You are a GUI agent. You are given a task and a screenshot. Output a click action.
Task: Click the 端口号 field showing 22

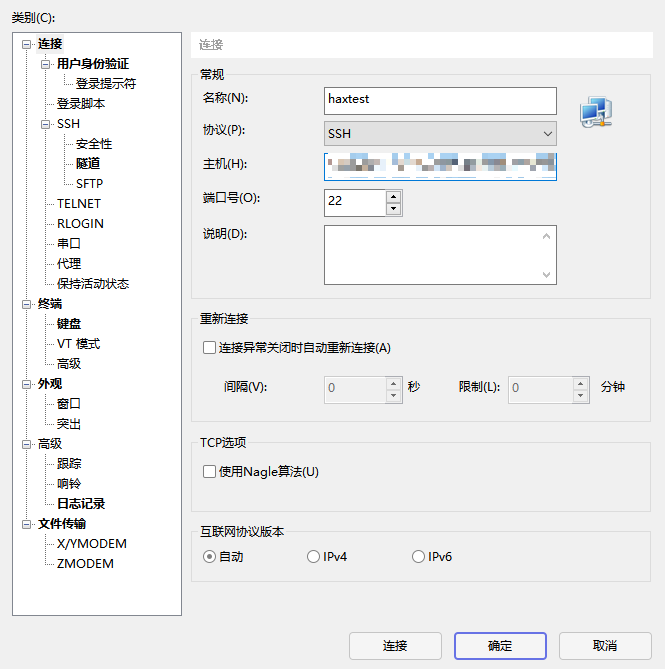click(x=355, y=203)
